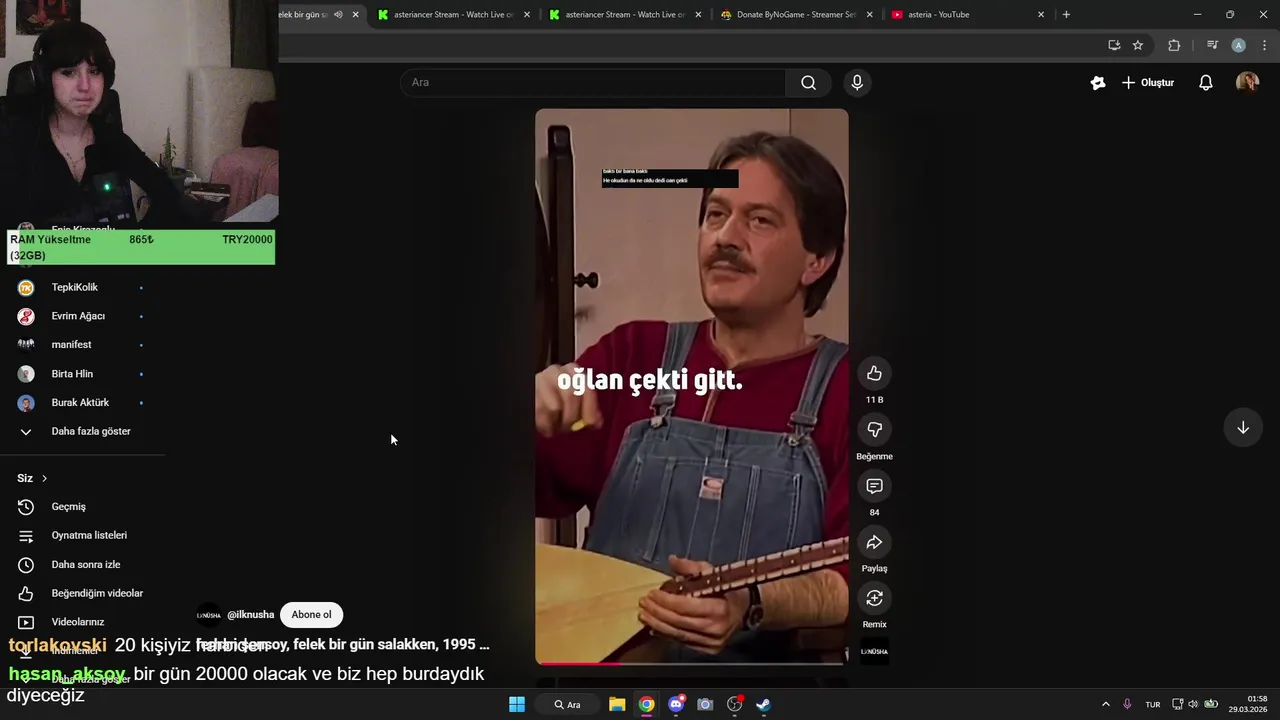The image size is (1280, 720).
Task: Share the Short with Paylaş arrow icon
Action: coord(874,542)
